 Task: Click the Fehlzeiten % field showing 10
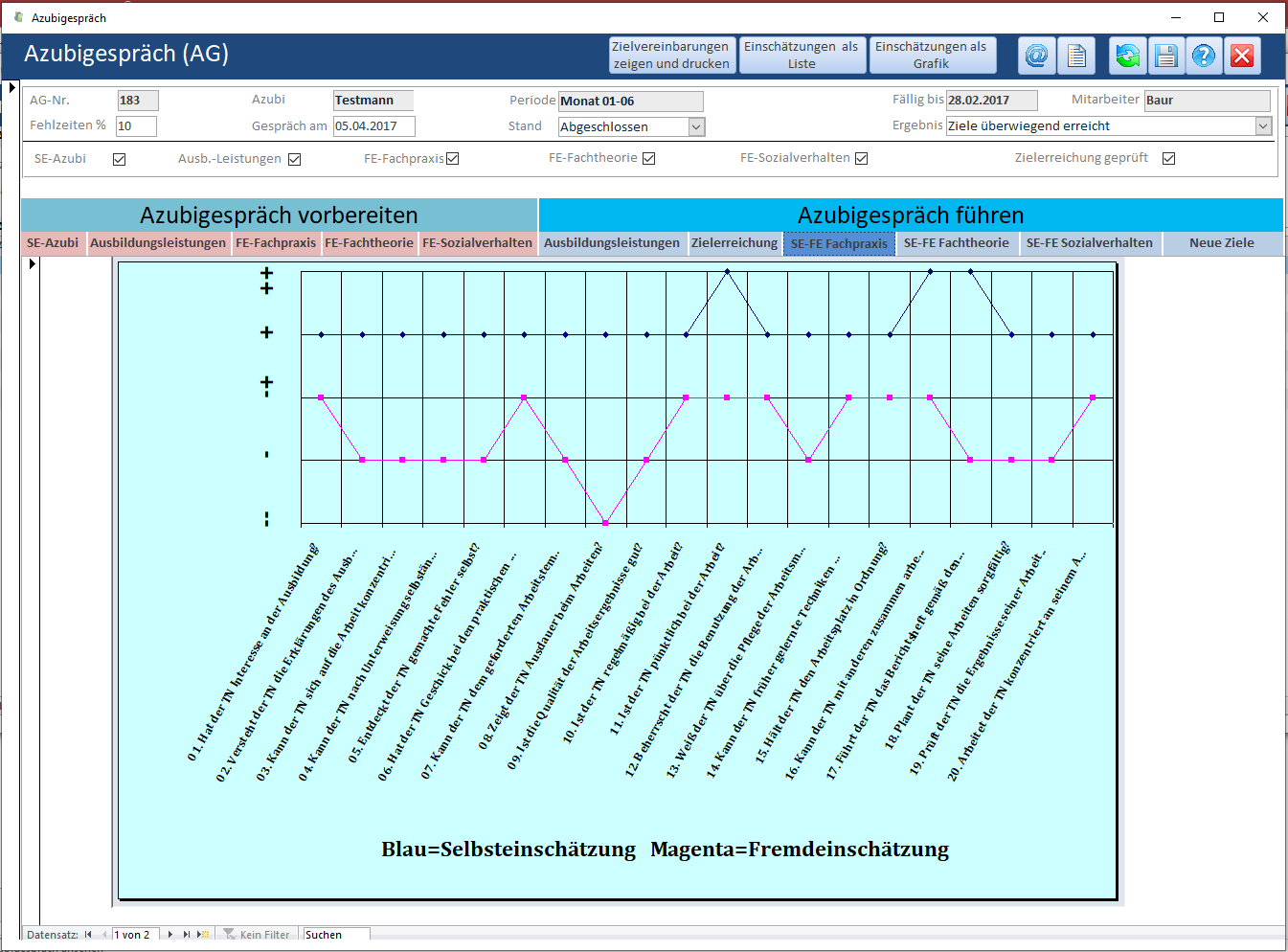point(136,126)
